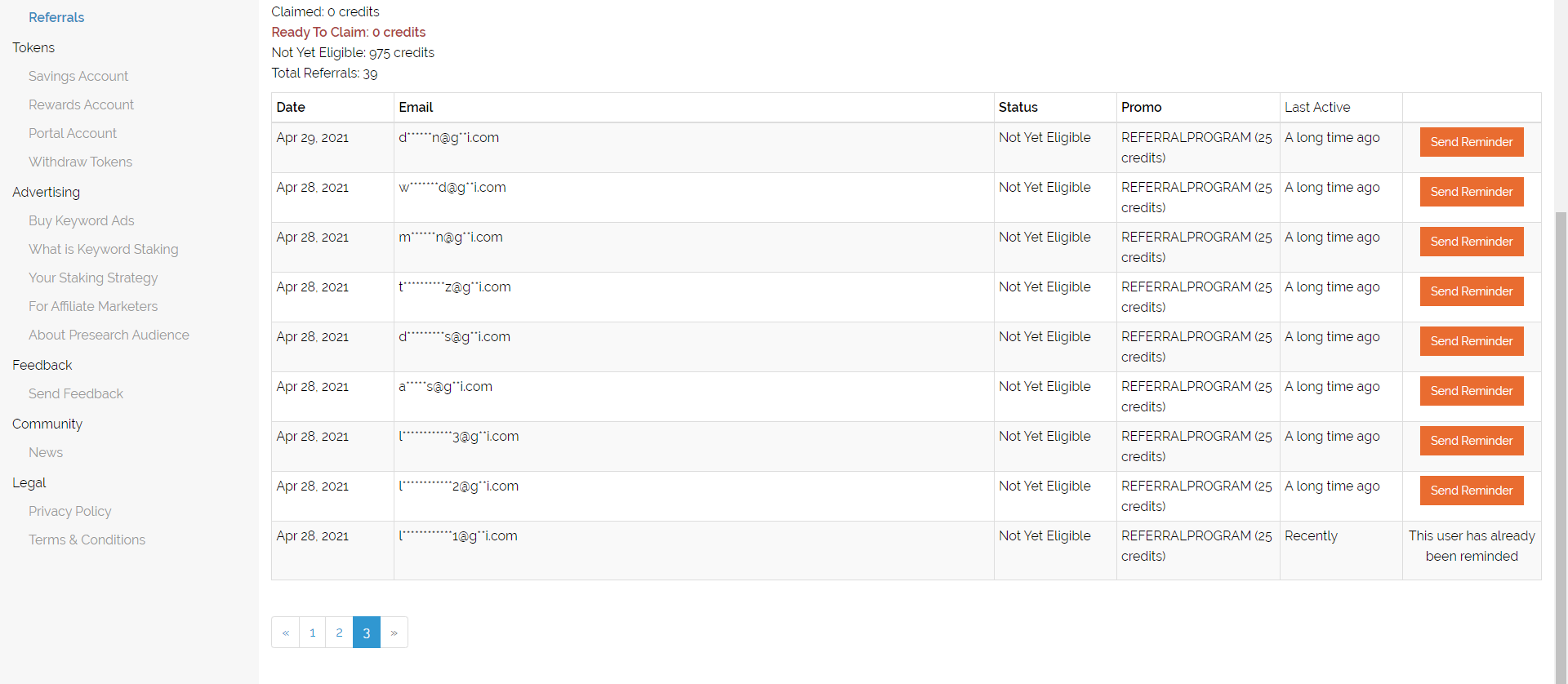This screenshot has height=684, width=1568.
Task: Open the News page
Action: click(46, 452)
